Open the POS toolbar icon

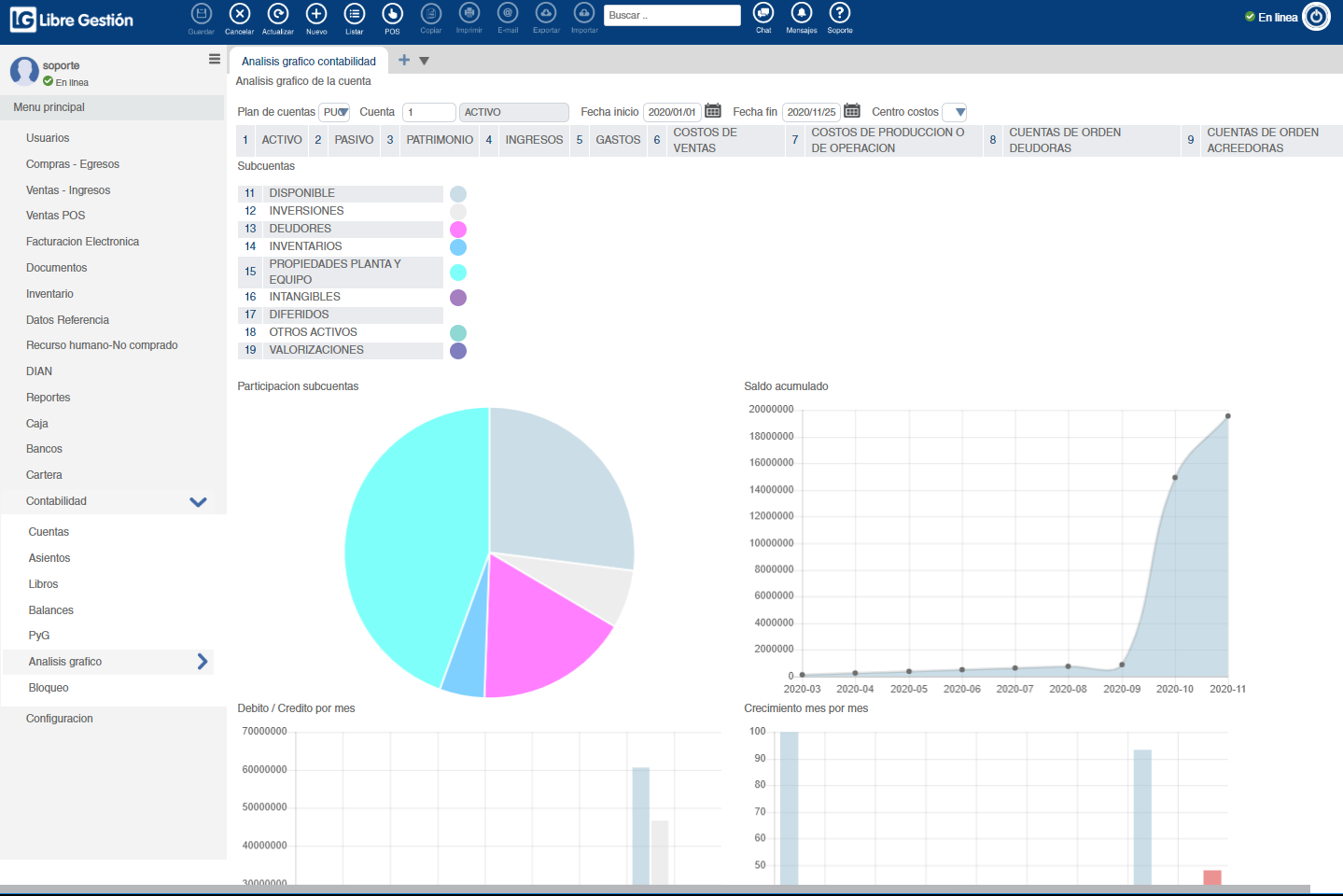click(393, 13)
